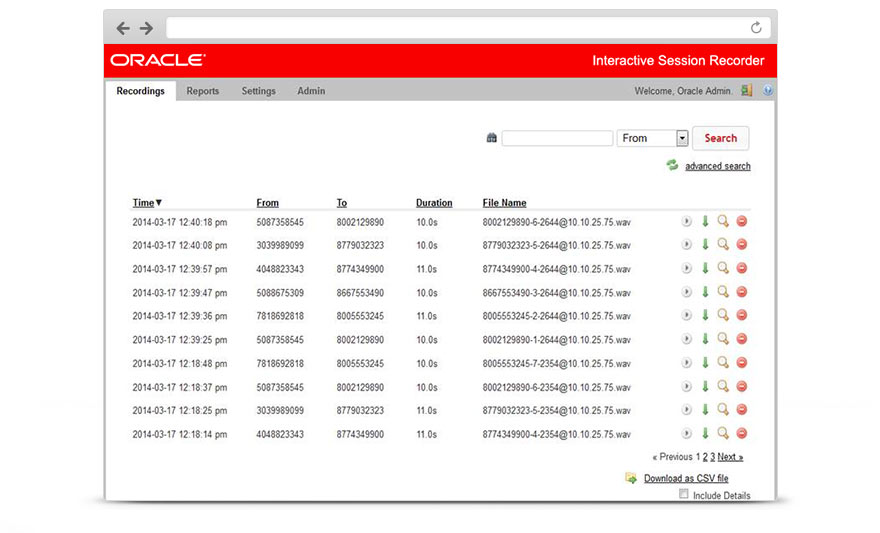Viewport: 880px width, 533px height.
Task: Download the 8005553245-7-2354 wav file
Action: [705, 362]
